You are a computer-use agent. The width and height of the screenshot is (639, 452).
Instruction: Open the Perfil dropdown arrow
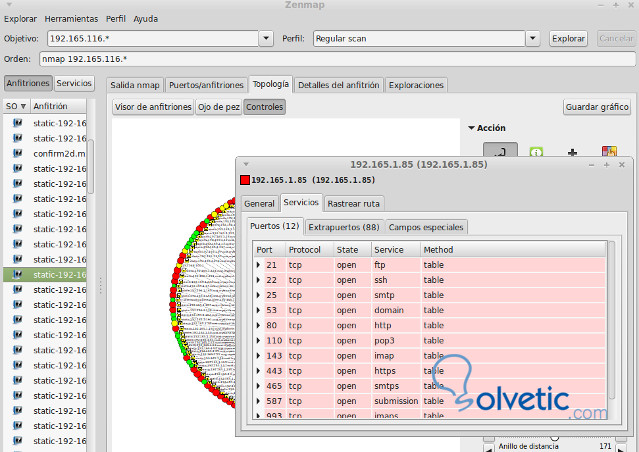click(532, 39)
